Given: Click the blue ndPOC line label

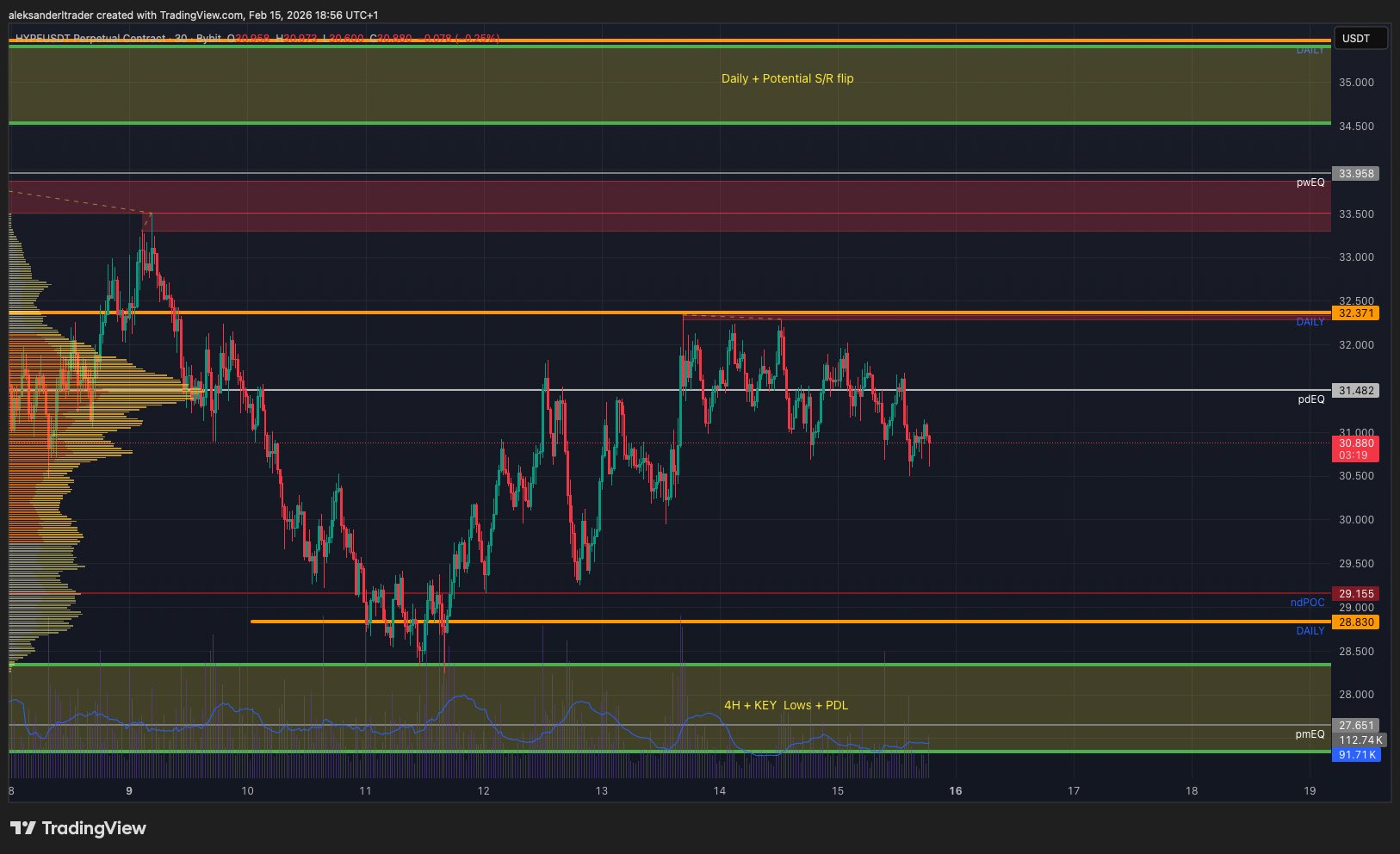Looking at the screenshot, I should [1307, 603].
